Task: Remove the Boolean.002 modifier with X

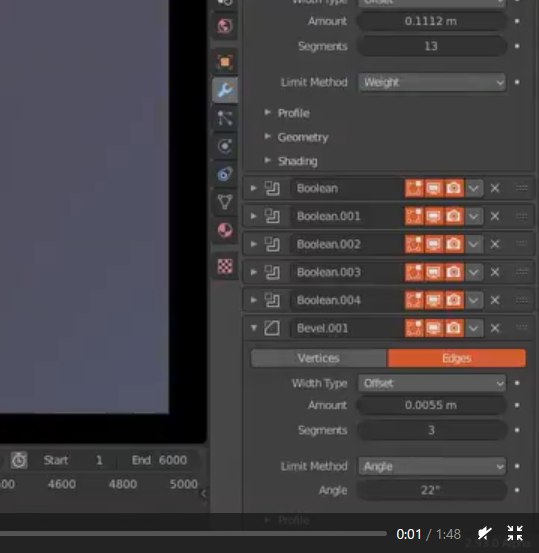Action: [x=495, y=244]
